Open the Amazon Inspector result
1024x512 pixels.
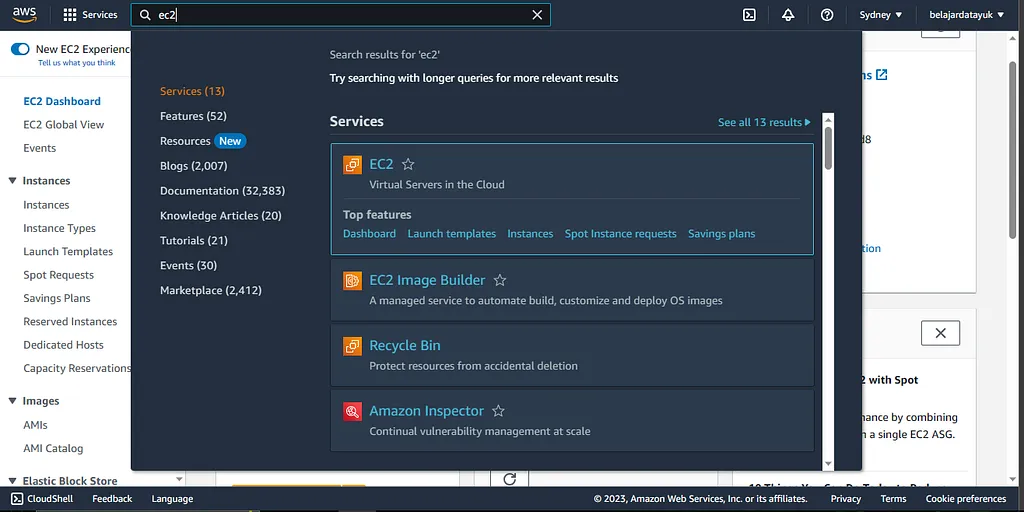(426, 411)
